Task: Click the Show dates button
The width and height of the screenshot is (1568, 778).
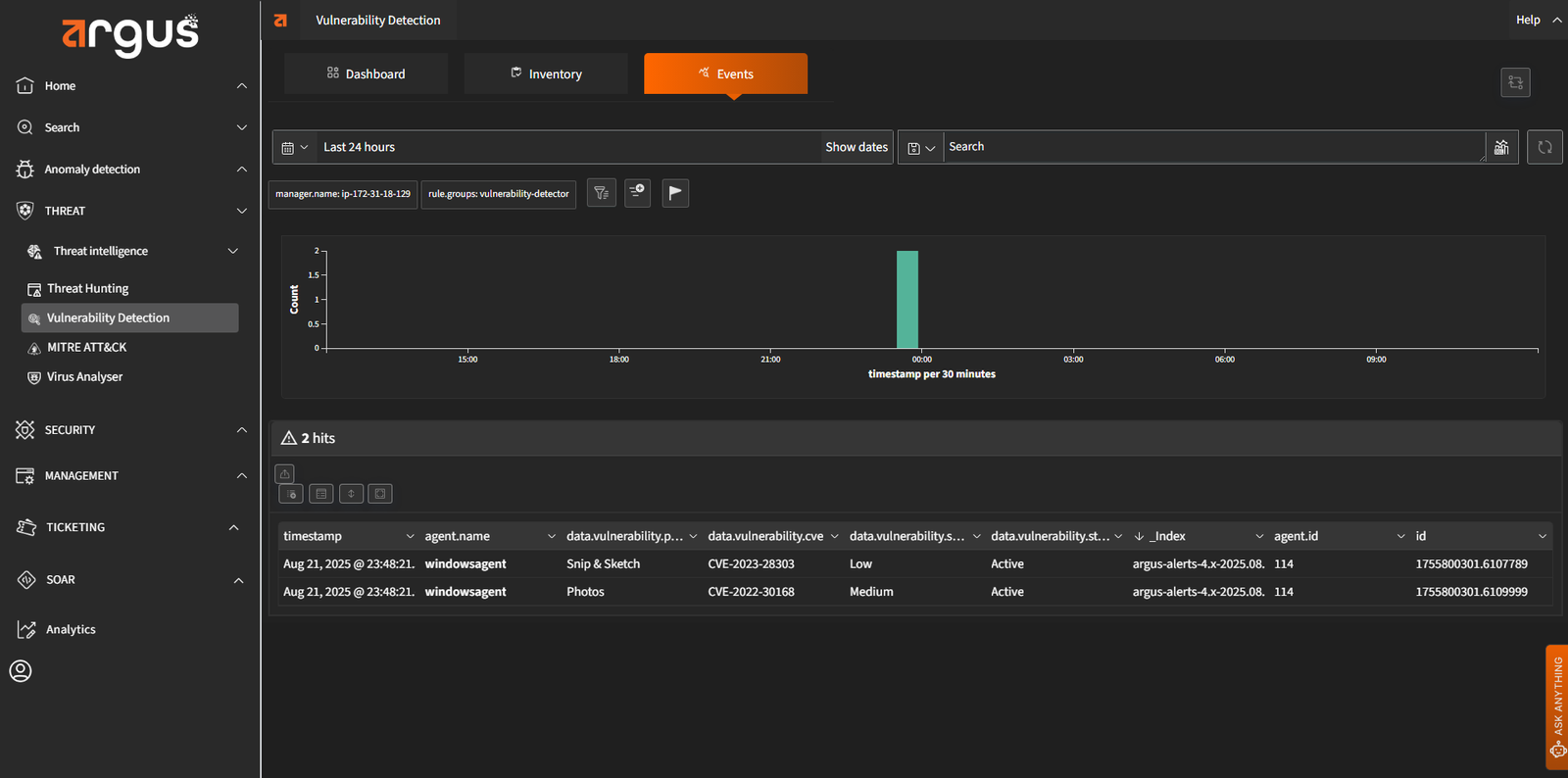Action: (857, 147)
